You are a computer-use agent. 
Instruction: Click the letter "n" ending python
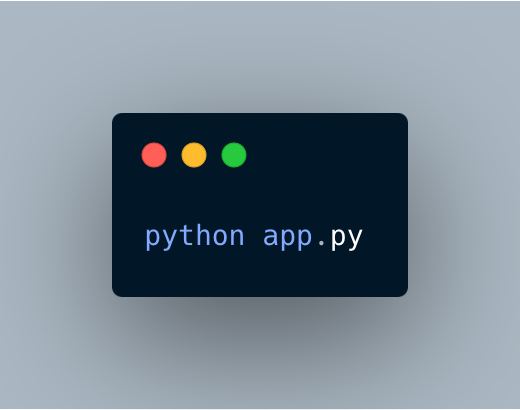tap(237, 237)
